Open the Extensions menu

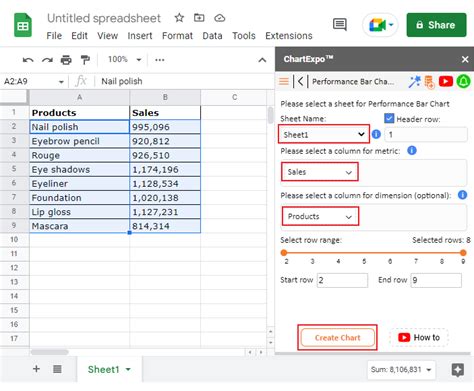[289, 36]
